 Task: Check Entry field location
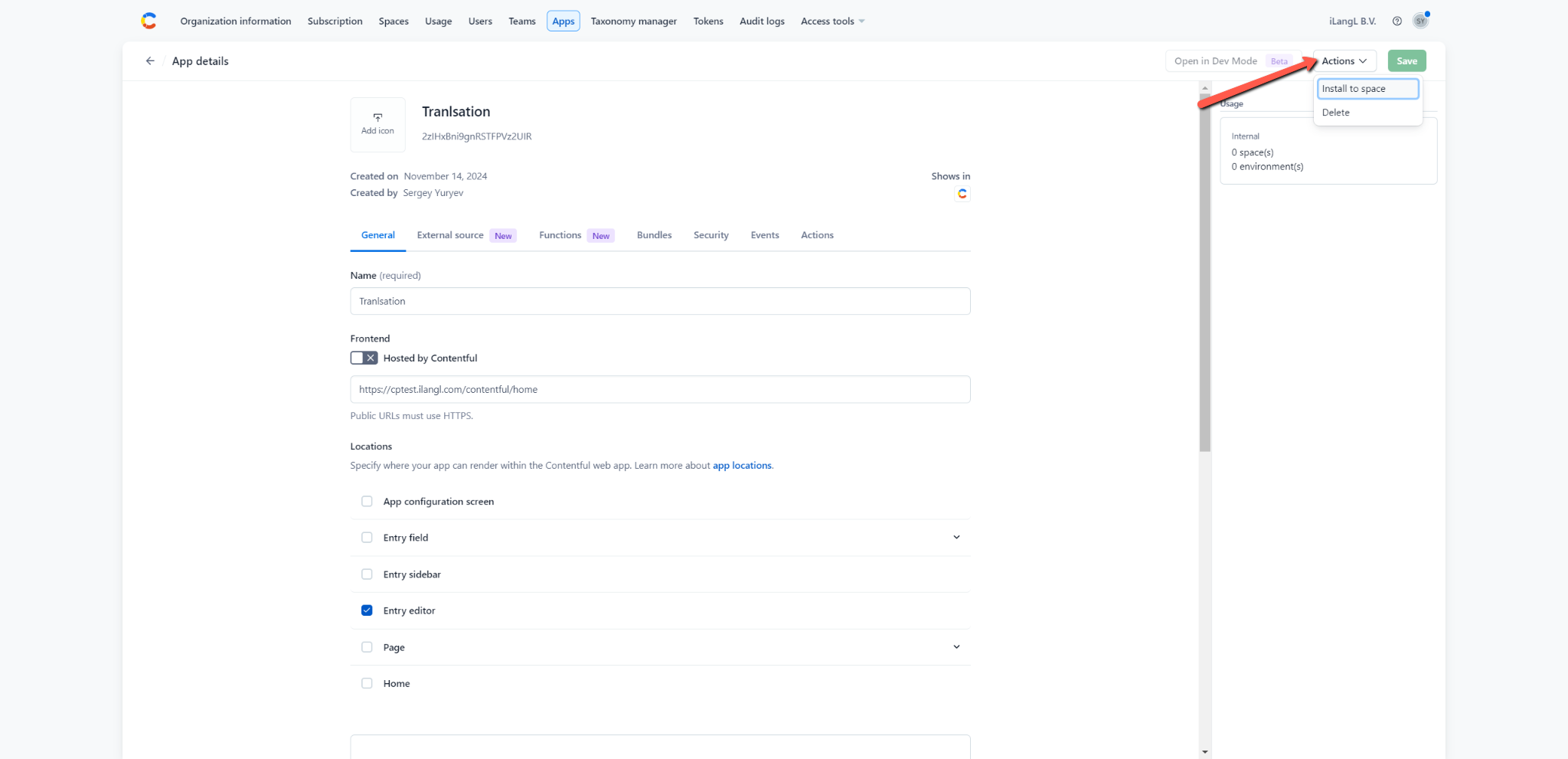click(x=367, y=538)
